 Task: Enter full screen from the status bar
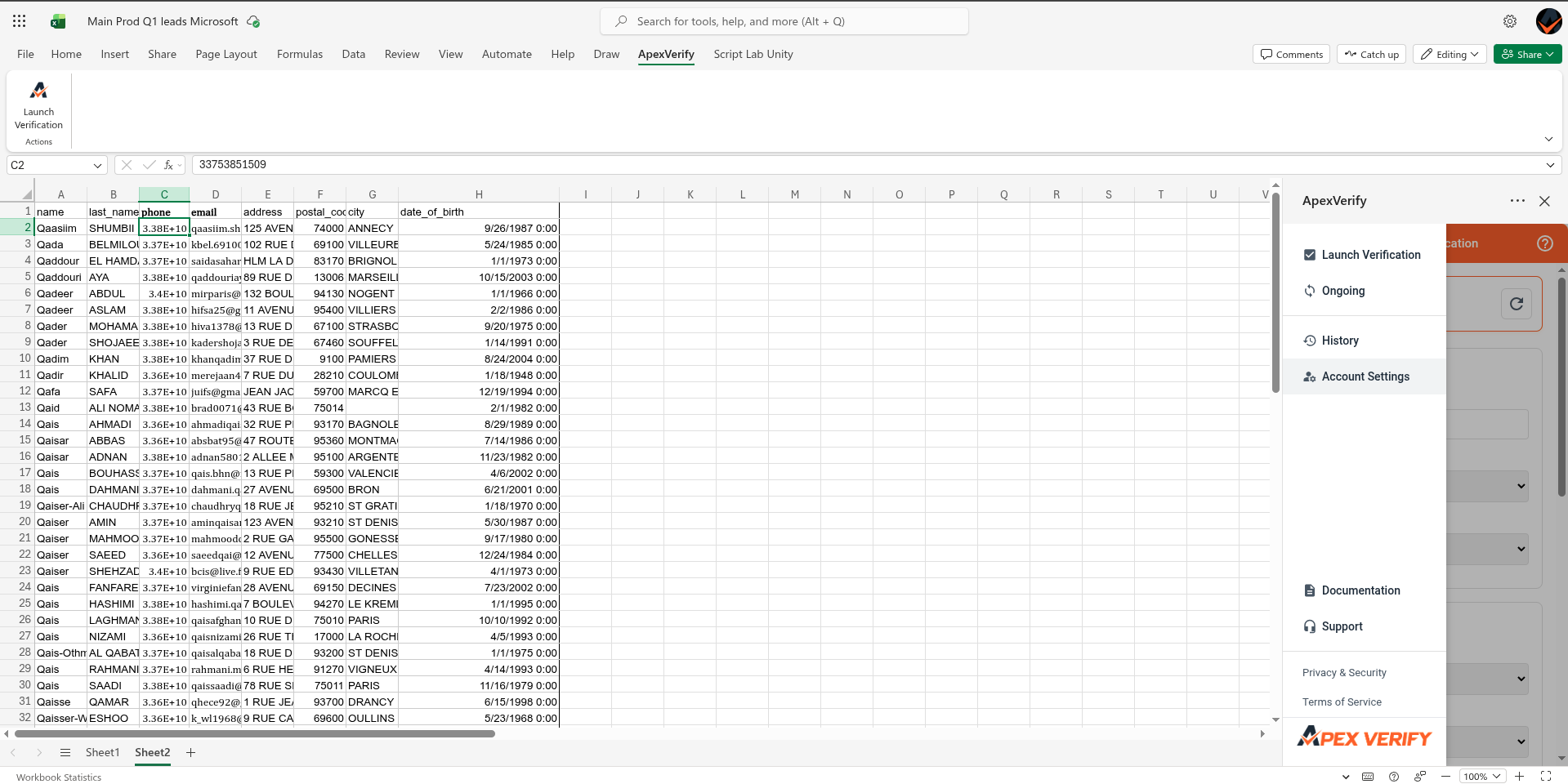1544,777
